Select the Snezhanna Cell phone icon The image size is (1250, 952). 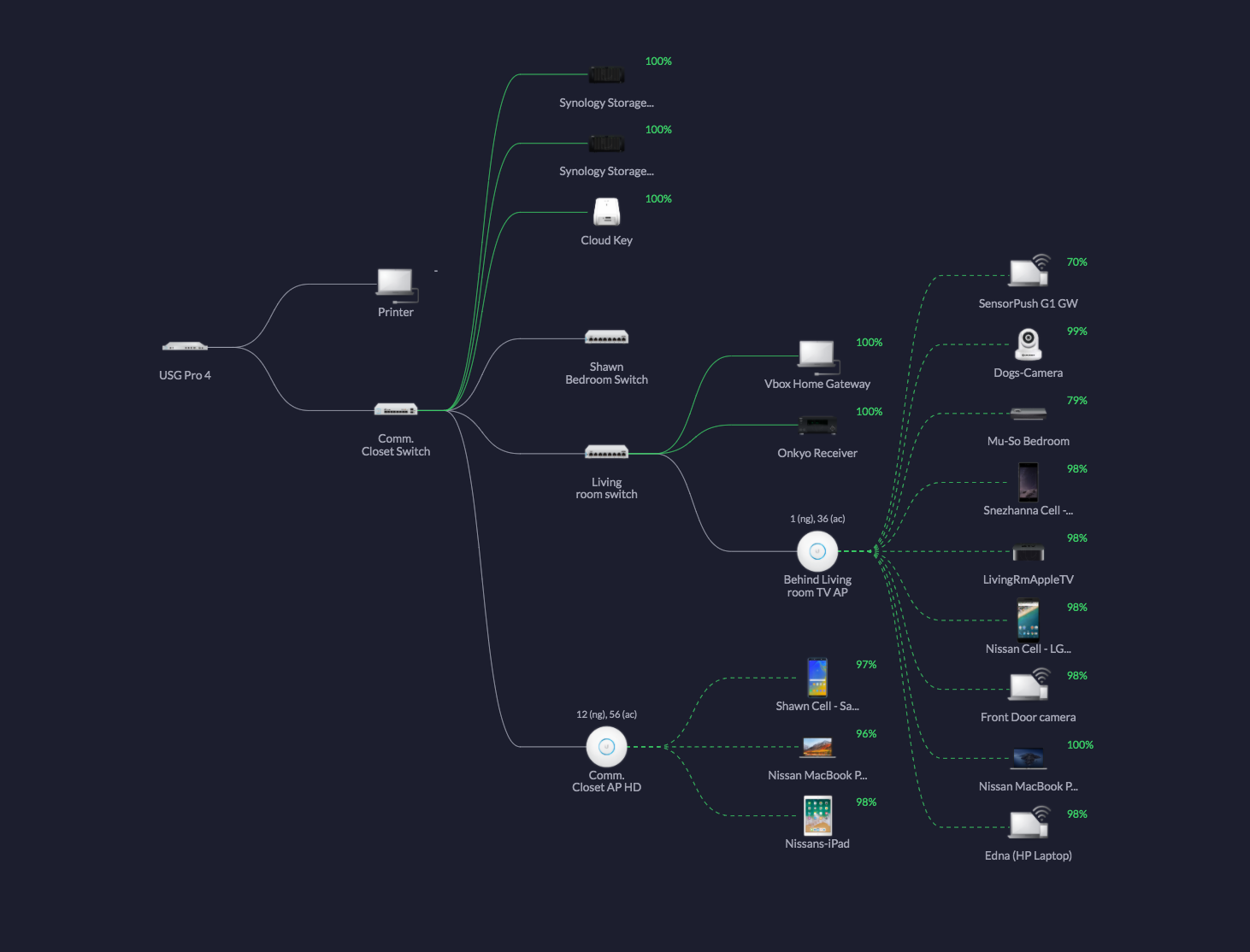[x=1028, y=482]
